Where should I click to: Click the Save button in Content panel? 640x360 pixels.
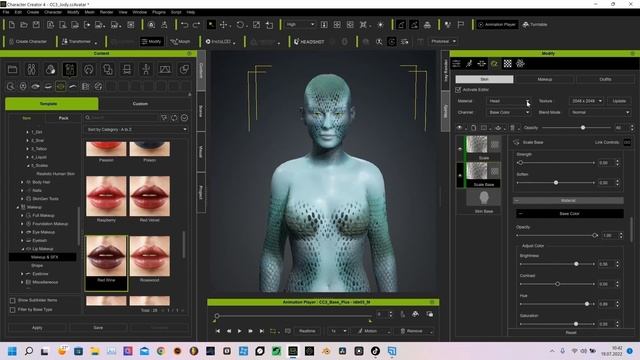pos(98,328)
